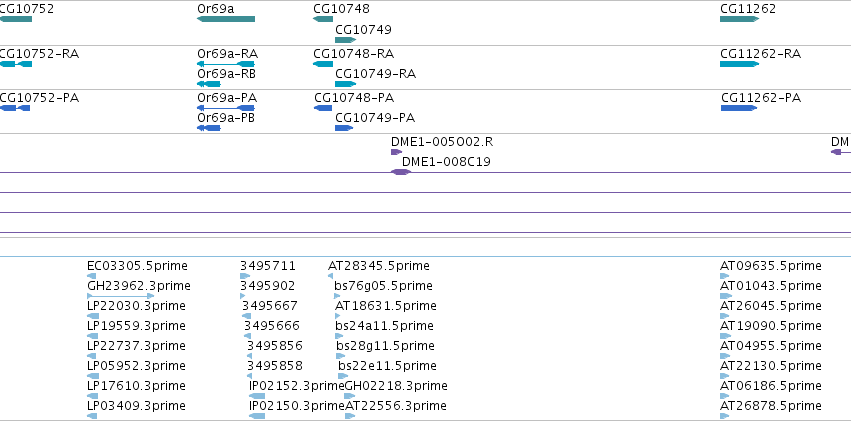Click the CG11262-PA label

(x=761, y=98)
